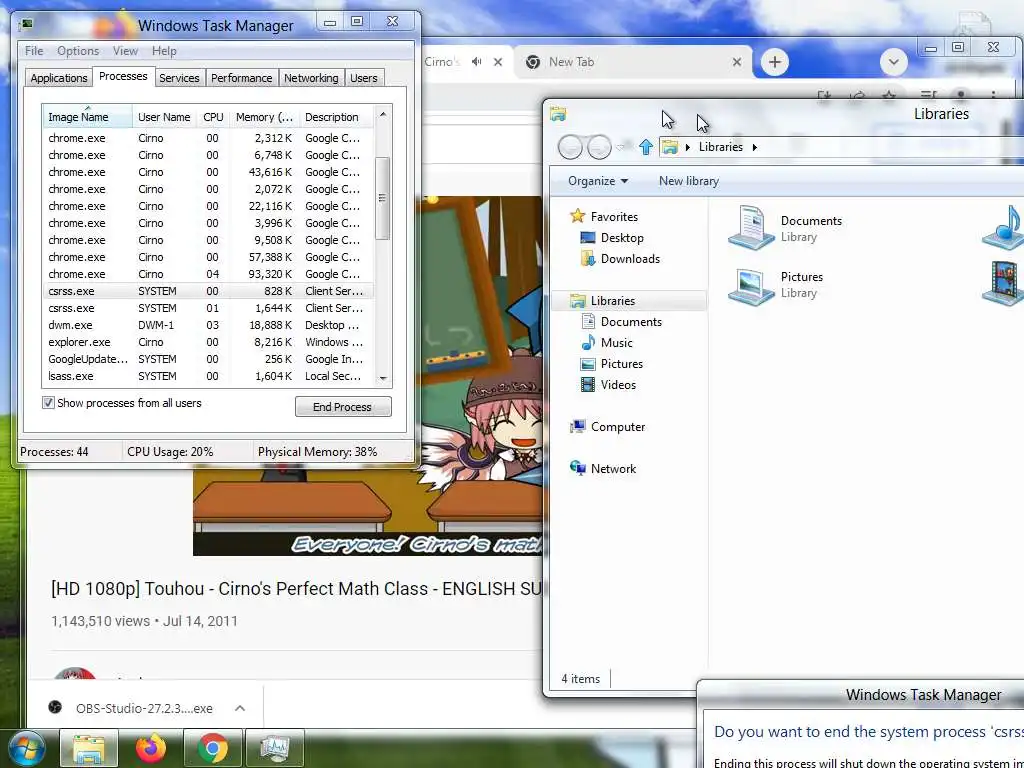Image resolution: width=1024 pixels, height=768 pixels.
Task: Open the Pictures library icon
Action: pos(751,285)
